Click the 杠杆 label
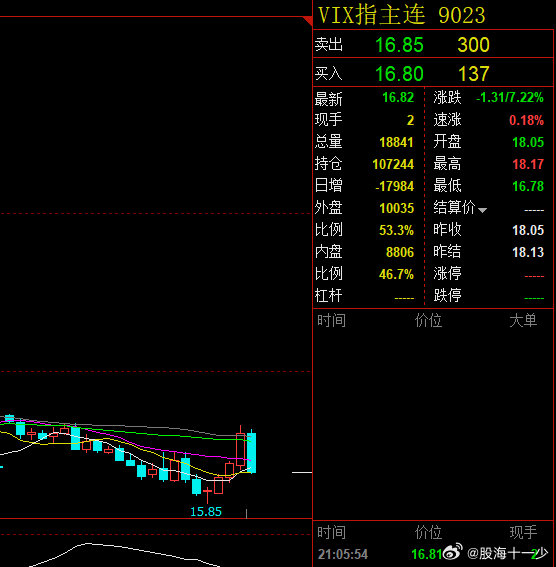This screenshot has height=567, width=556. click(328, 296)
